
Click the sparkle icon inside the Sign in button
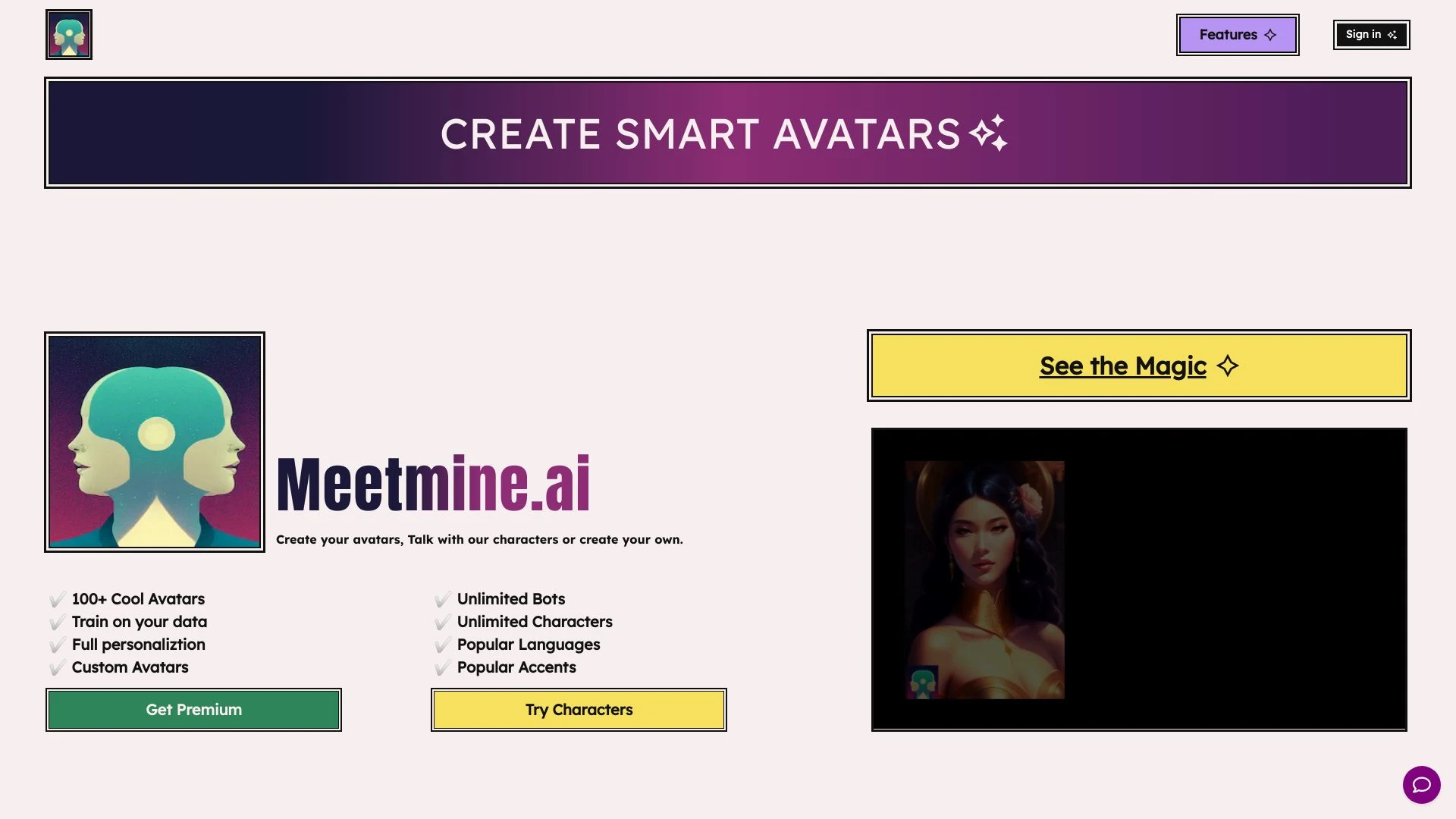pos(1392,34)
